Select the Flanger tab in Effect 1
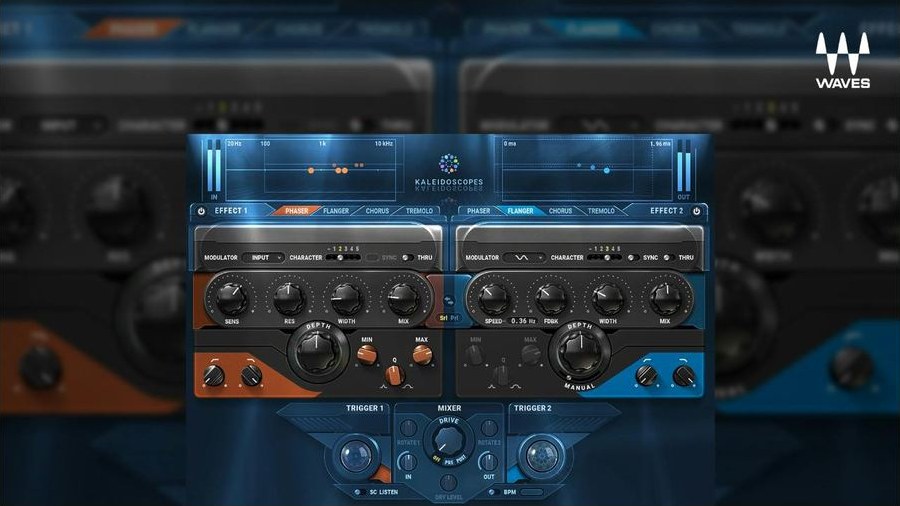 pos(336,211)
